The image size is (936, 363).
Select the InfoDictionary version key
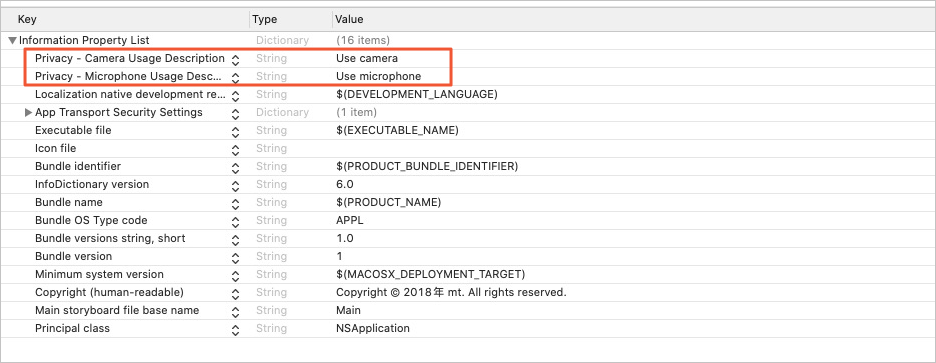pos(92,184)
